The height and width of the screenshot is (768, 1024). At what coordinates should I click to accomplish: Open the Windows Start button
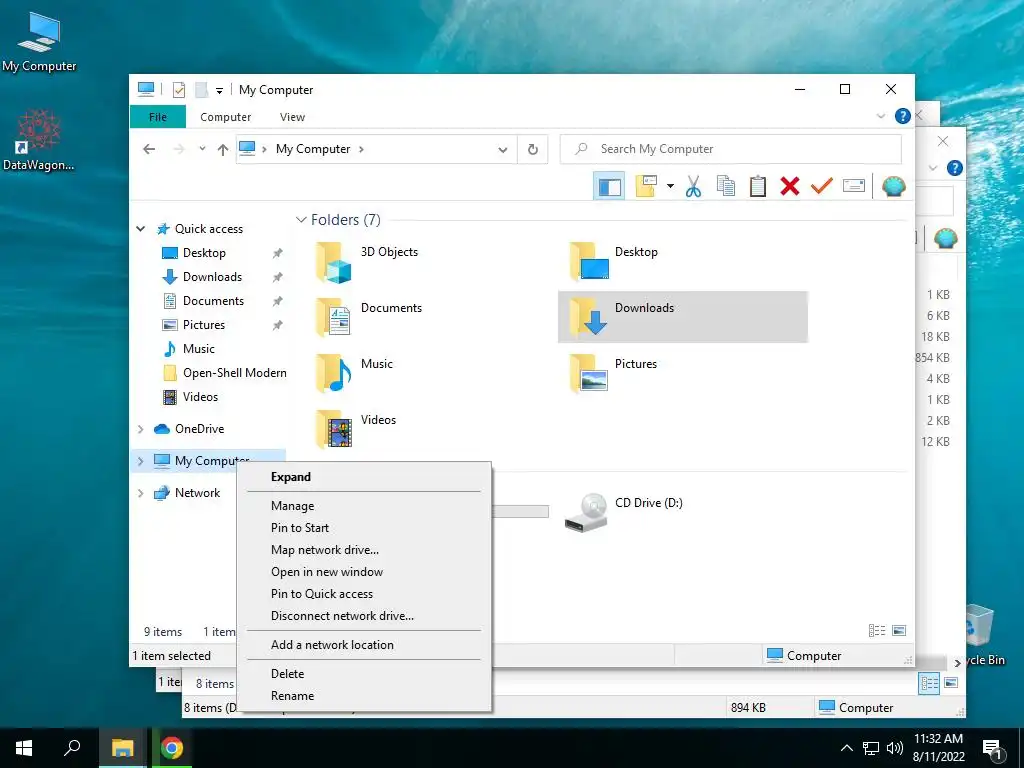[x=24, y=748]
